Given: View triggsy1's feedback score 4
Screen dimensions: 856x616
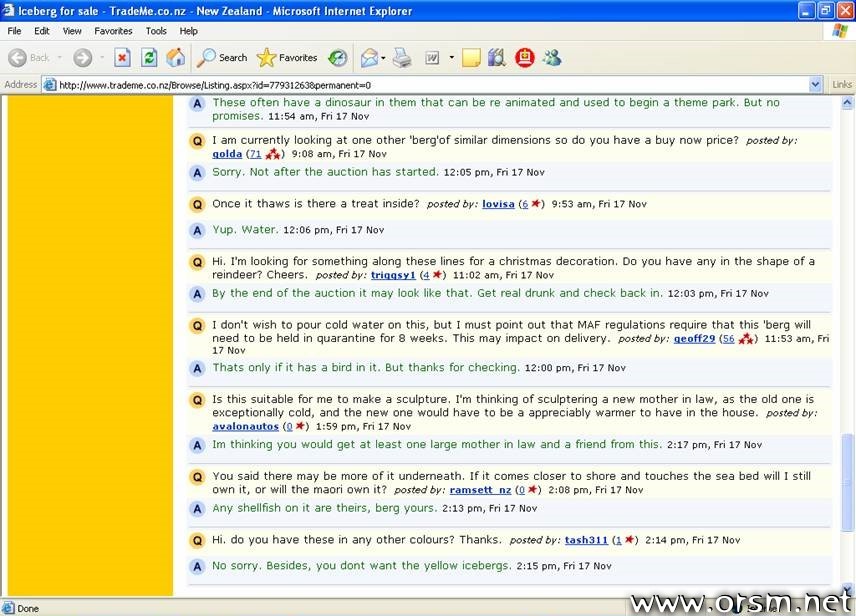Looking at the screenshot, I should click(426, 275).
